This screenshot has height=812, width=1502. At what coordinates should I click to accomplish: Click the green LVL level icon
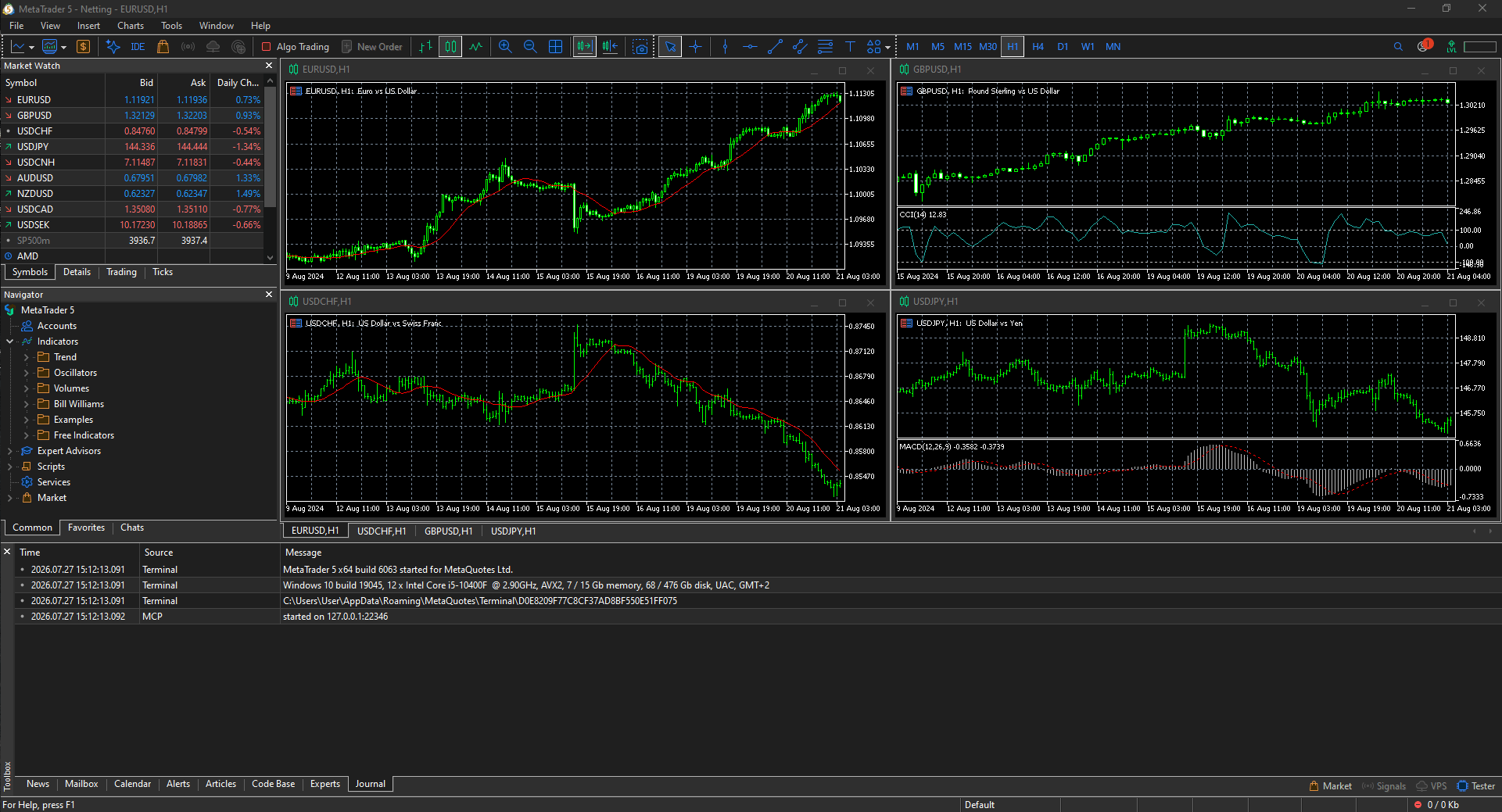[1451, 47]
